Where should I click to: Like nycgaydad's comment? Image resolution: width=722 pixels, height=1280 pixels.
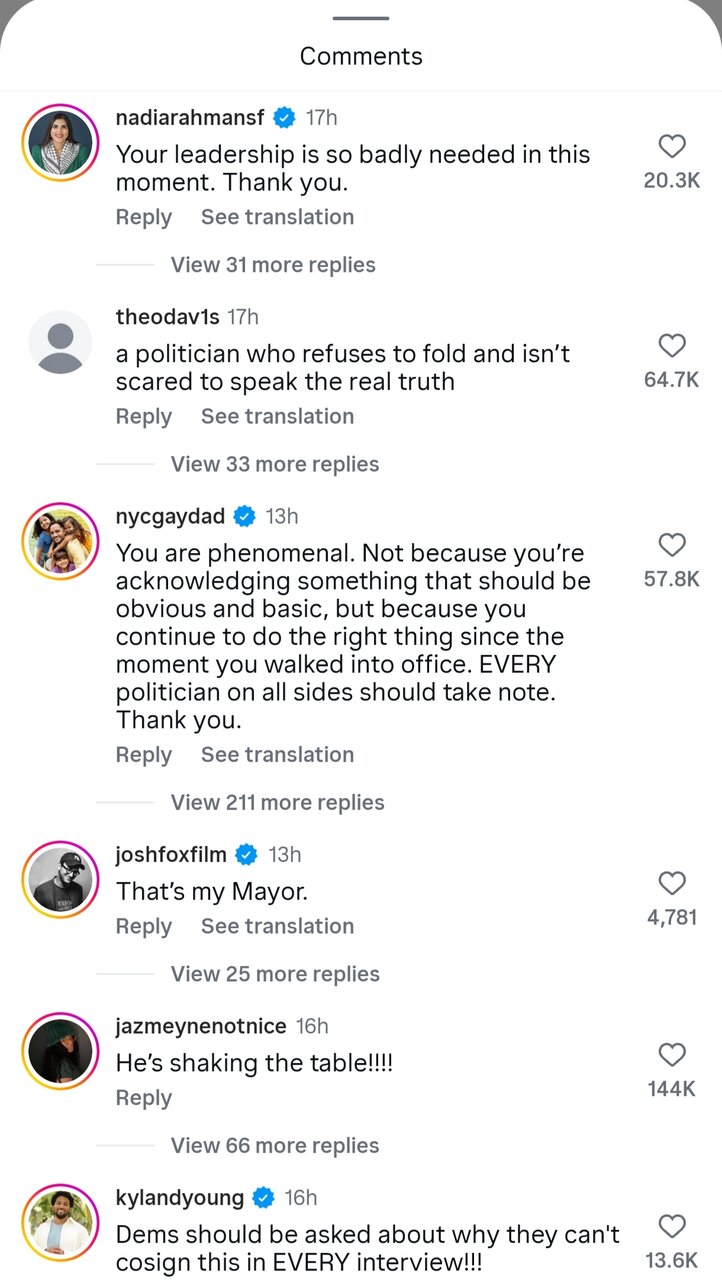(x=672, y=545)
